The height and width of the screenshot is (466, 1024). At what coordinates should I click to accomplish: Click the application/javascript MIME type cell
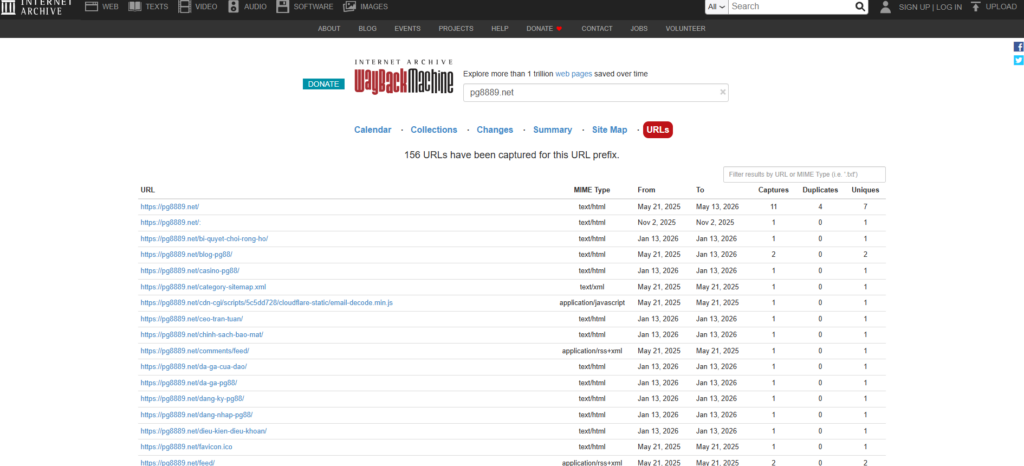point(592,303)
